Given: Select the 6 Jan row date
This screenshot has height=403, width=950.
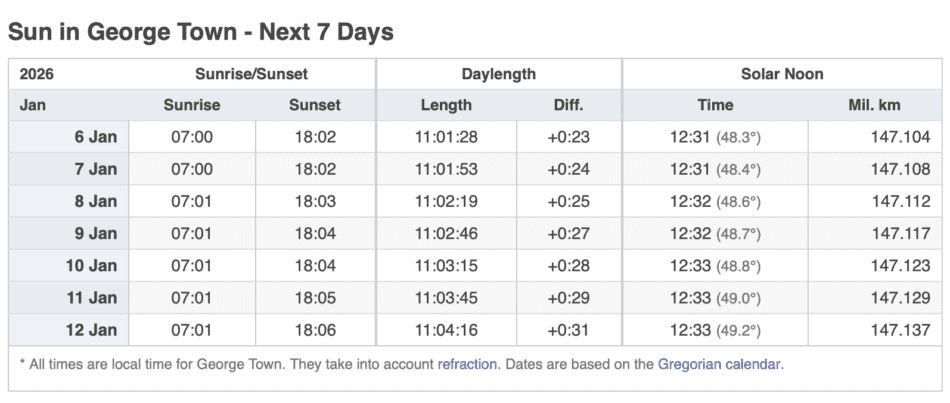Looking at the screenshot, I should [96, 137].
